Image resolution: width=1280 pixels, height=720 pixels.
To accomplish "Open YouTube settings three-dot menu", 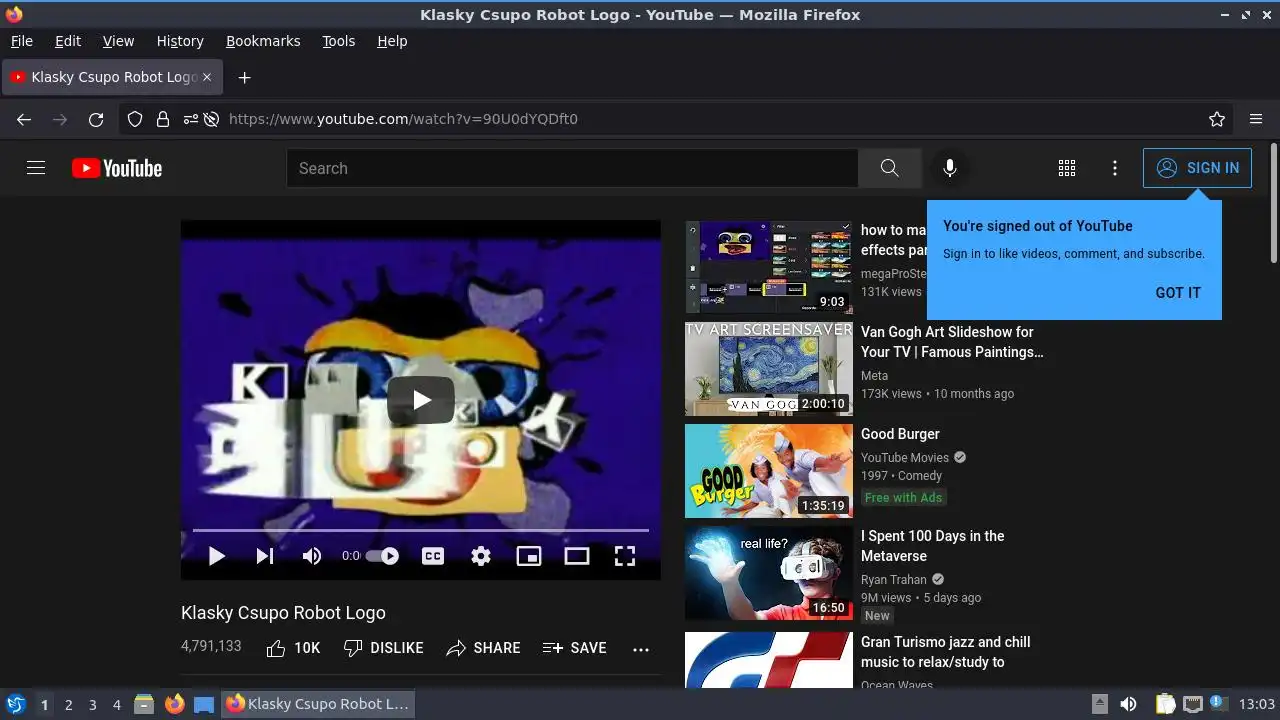I will click(x=1115, y=168).
